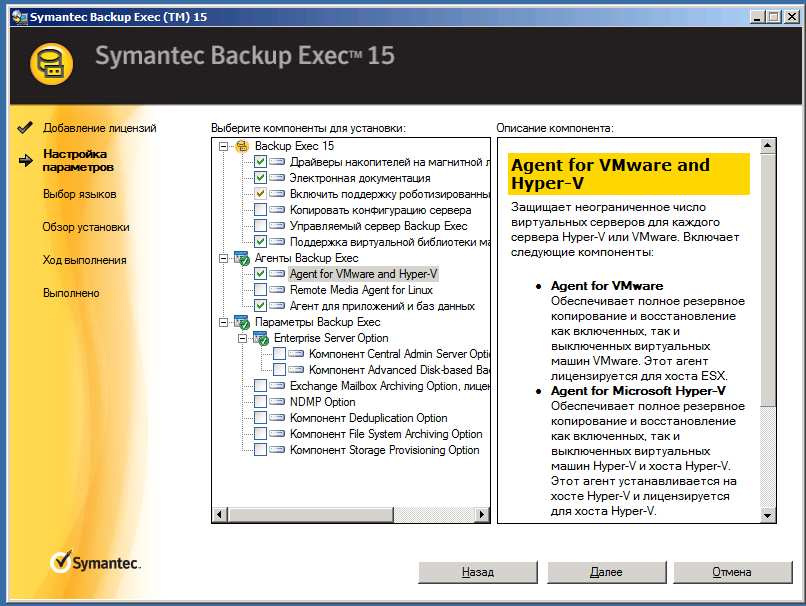Image resolution: width=806 pixels, height=606 pixels.
Task: Click the Далее button
Action: point(606,572)
